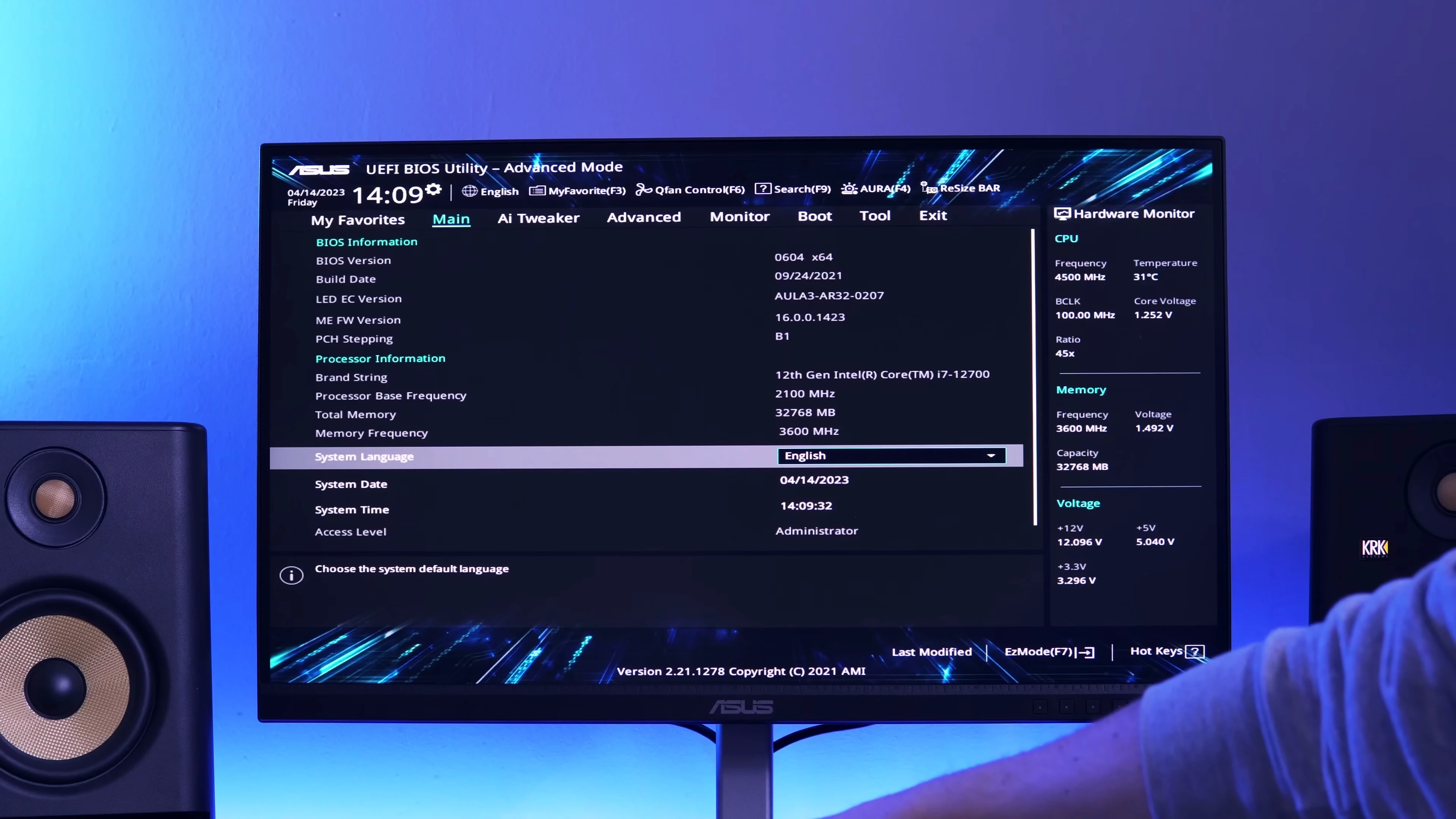This screenshot has height=819, width=1456.
Task: Go to the Exit tab
Action: click(933, 215)
